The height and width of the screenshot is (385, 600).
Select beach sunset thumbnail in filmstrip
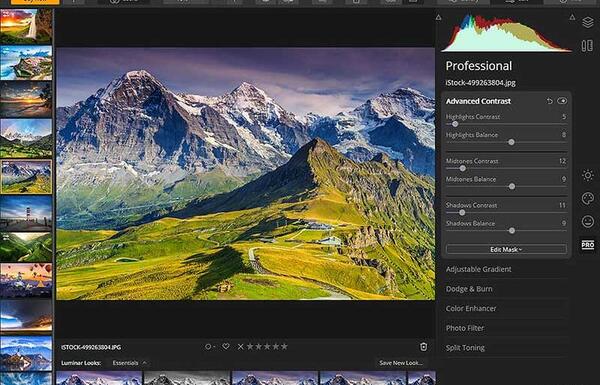pos(26,99)
